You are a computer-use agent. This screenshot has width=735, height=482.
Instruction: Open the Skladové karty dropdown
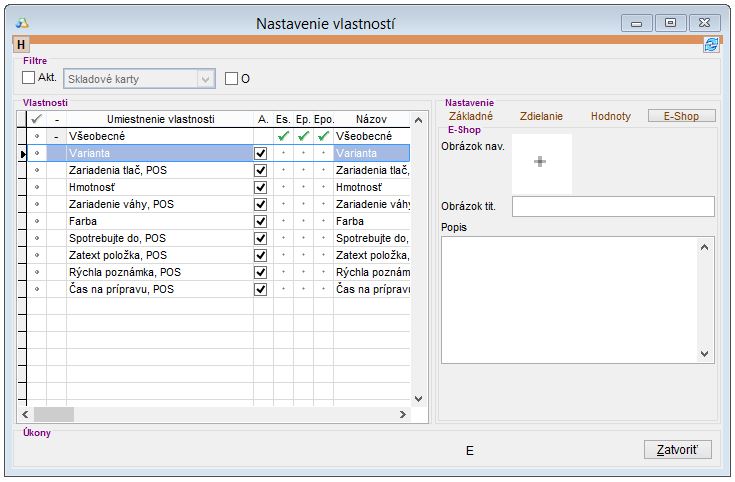[205, 78]
